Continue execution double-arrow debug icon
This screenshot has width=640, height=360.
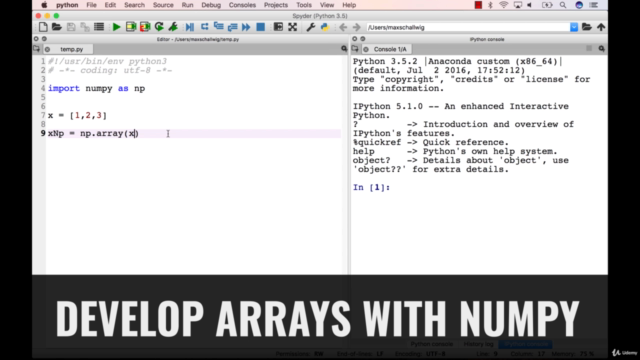(x=246, y=27)
